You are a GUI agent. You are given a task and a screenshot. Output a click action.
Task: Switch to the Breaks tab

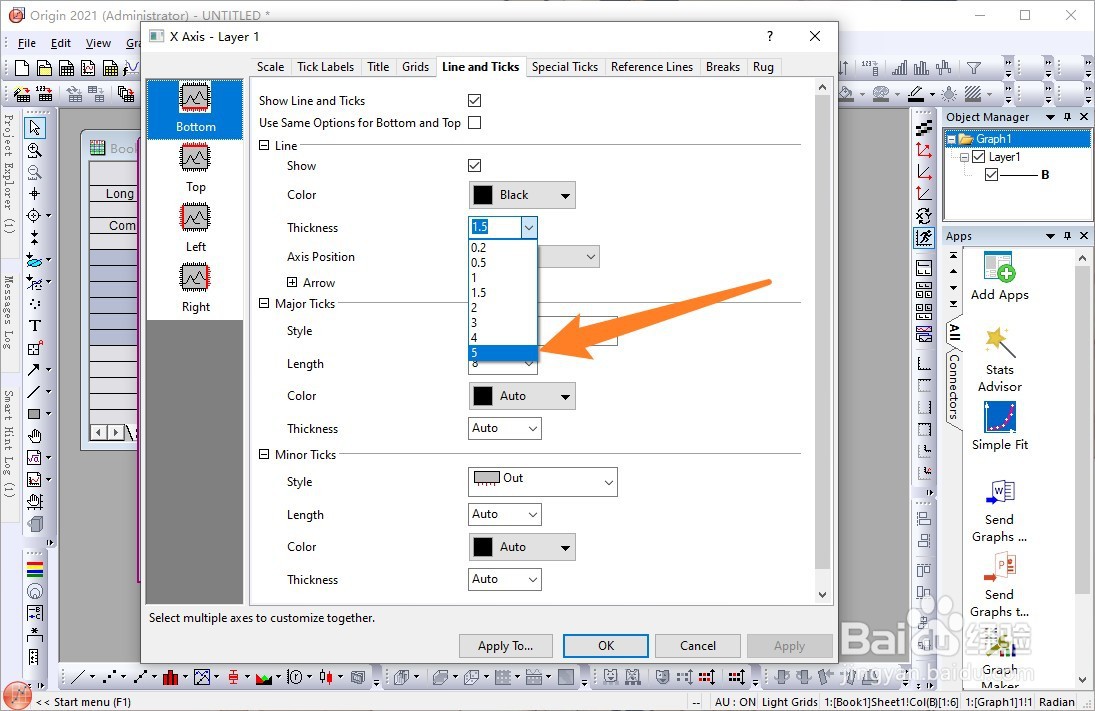coord(723,67)
